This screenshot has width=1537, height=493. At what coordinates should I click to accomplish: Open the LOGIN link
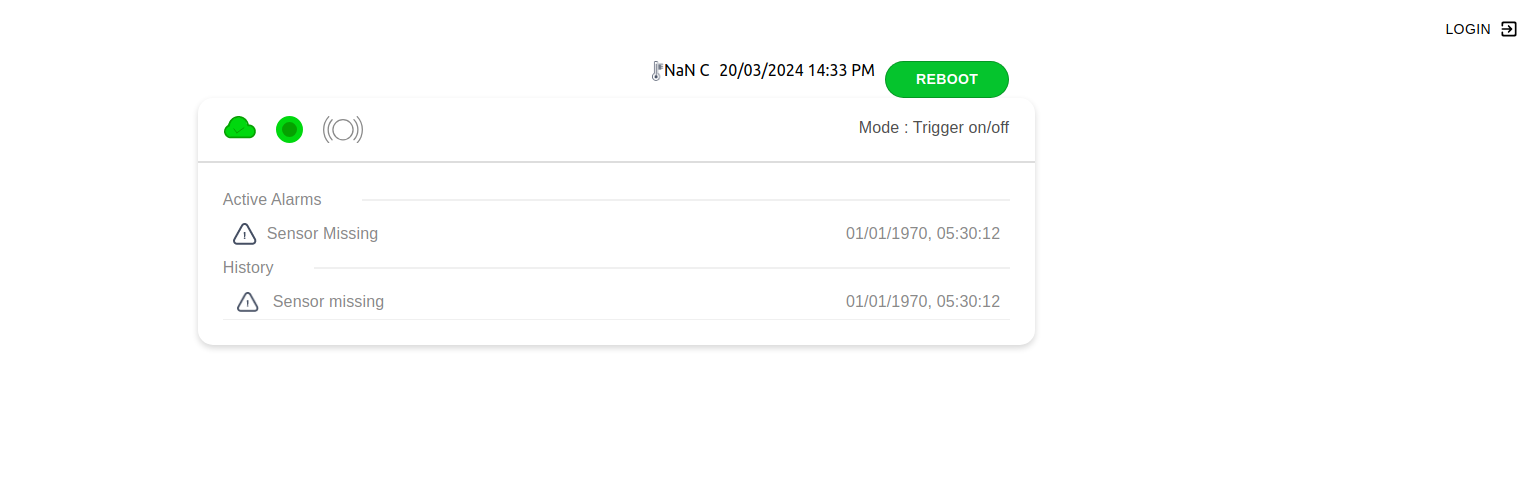(x=1468, y=29)
